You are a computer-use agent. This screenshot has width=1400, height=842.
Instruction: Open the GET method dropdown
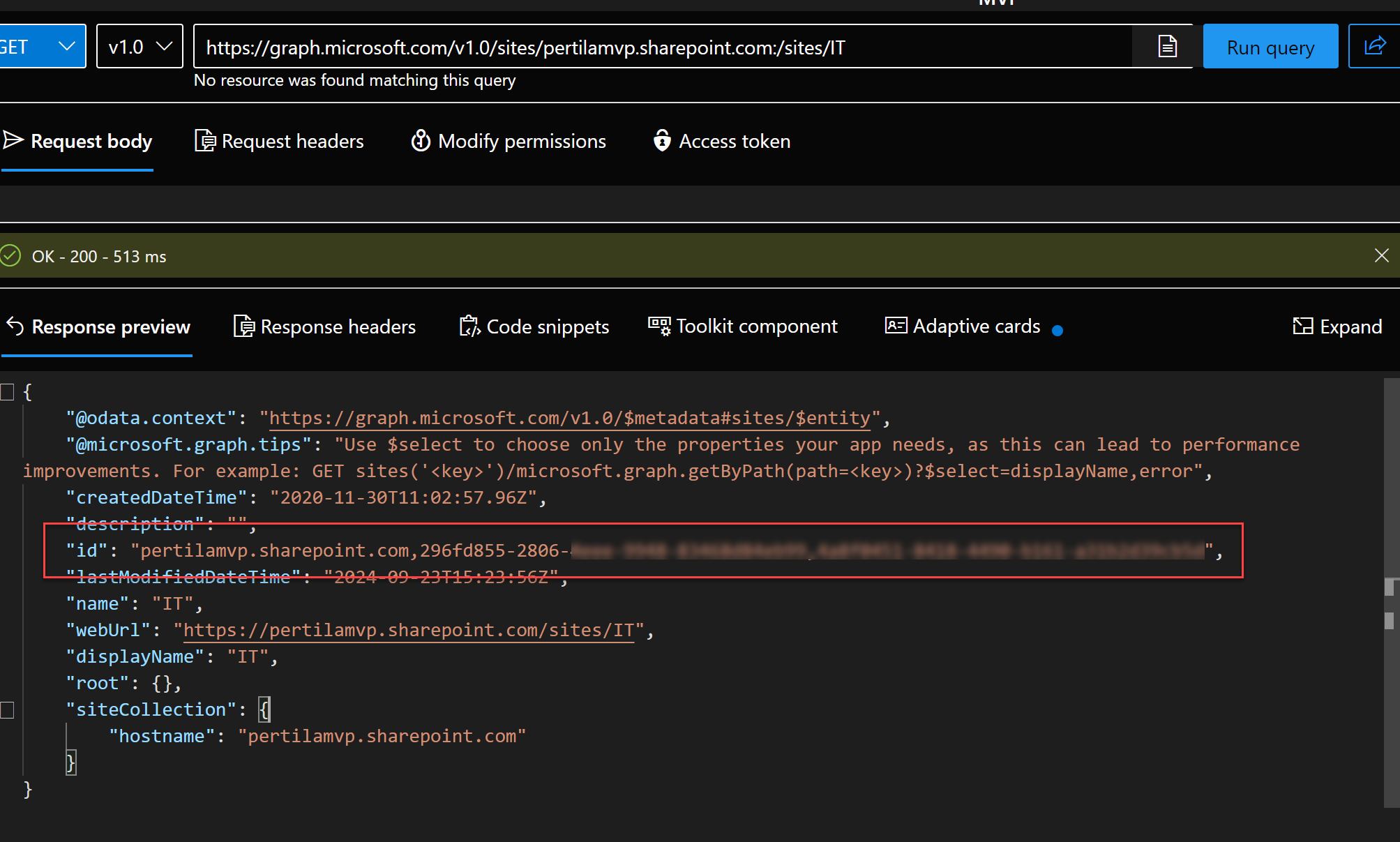coord(42,47)
